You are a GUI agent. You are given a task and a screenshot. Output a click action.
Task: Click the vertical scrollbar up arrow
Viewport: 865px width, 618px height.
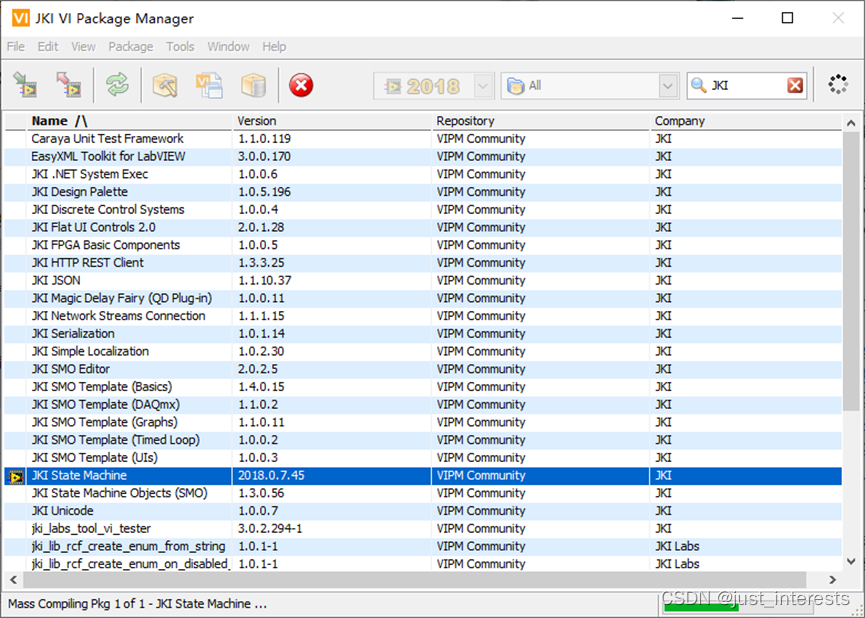tap(851, 122)
